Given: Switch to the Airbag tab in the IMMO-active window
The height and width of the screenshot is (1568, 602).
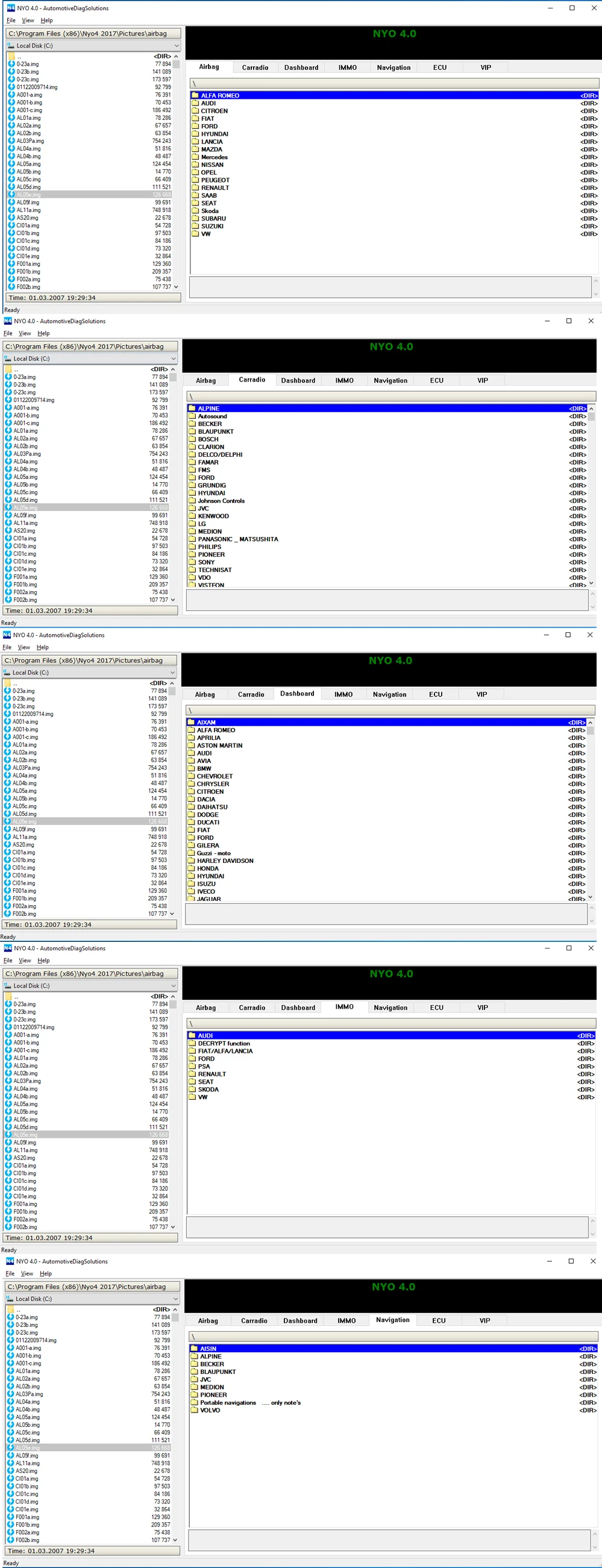Looking at the screenshot, I should coord(205,1008).
